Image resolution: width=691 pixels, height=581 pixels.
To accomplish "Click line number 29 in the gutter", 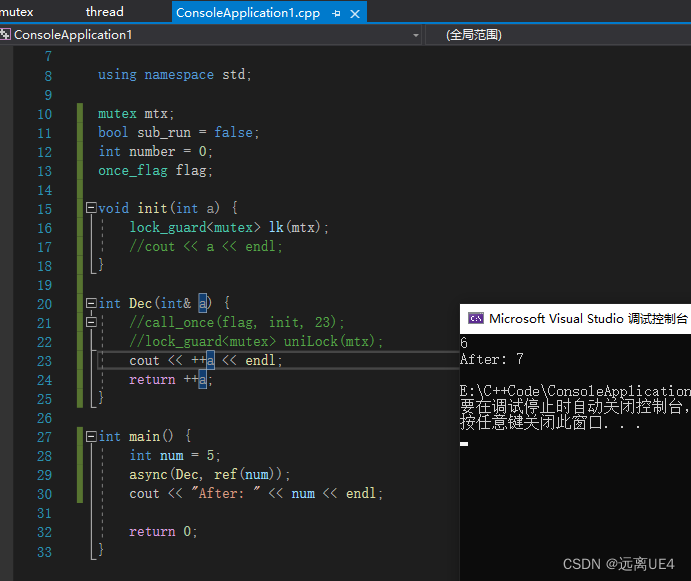I will 45,475.
